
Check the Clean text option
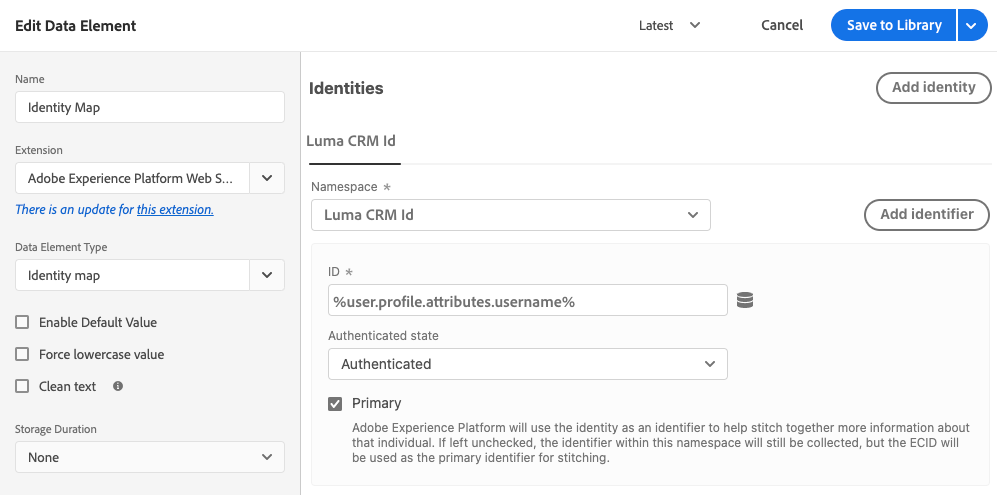(22, 386)
